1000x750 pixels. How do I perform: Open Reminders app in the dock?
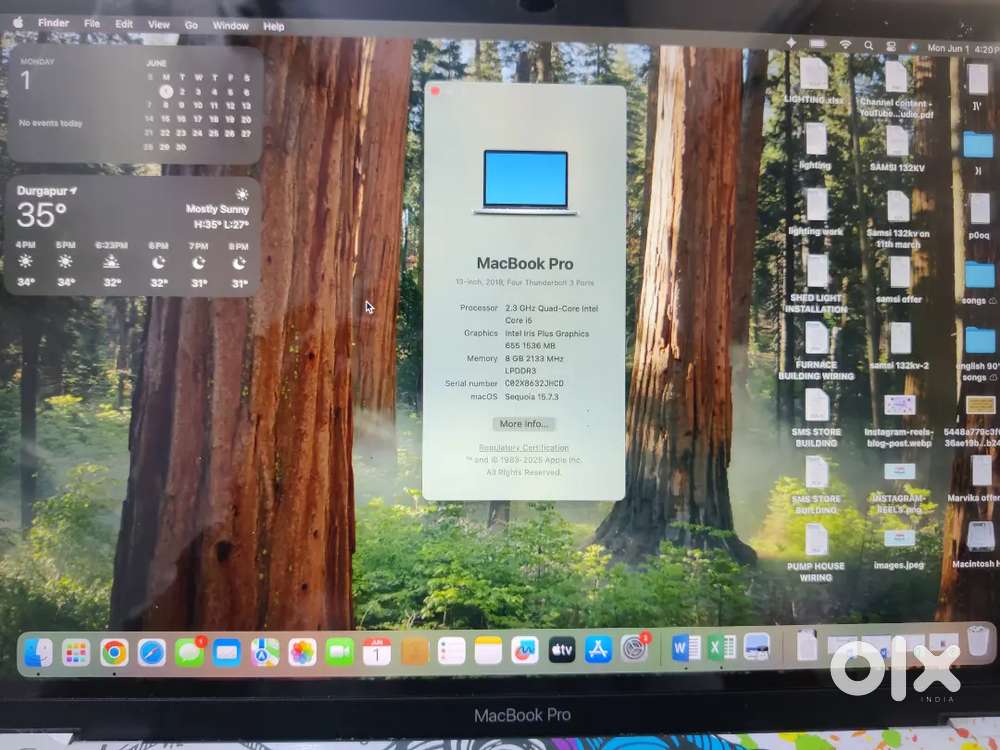452,651
